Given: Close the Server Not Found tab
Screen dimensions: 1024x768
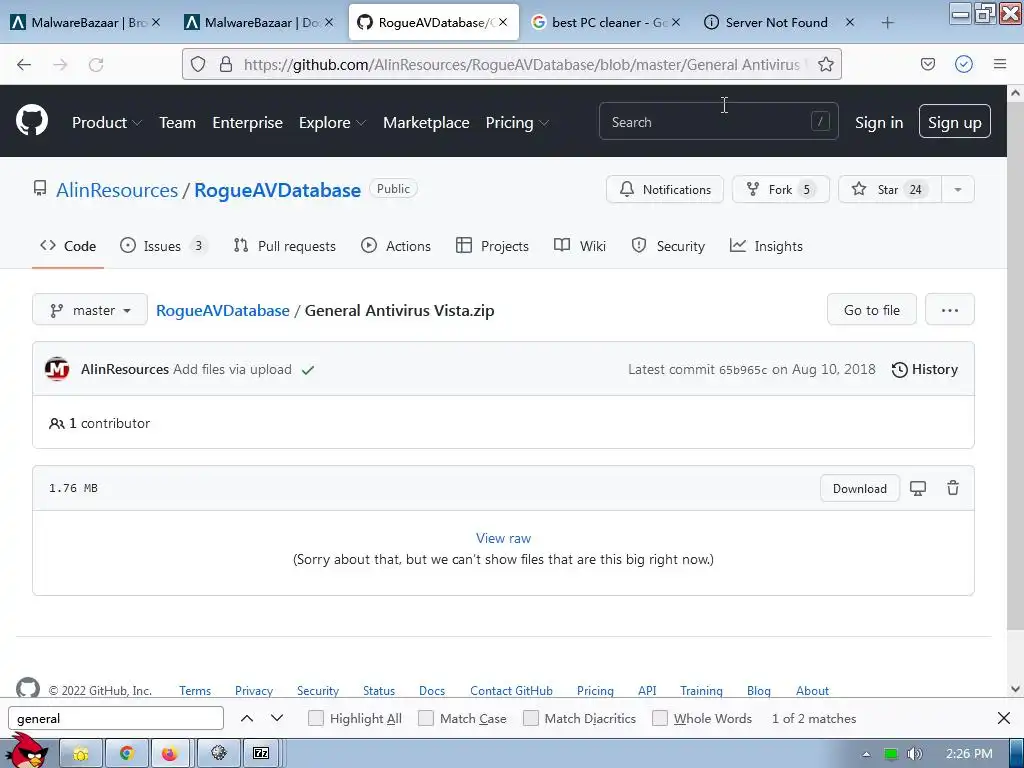Looking at the screenshot, I should coord(850,22).
